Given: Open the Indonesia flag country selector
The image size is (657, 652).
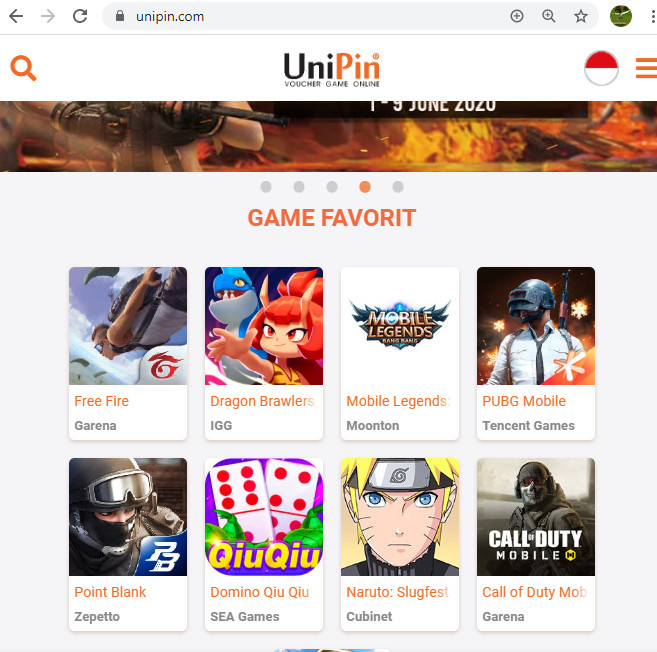Looking at the screenshot, I should pyautogui.click(x=601, y=68).
